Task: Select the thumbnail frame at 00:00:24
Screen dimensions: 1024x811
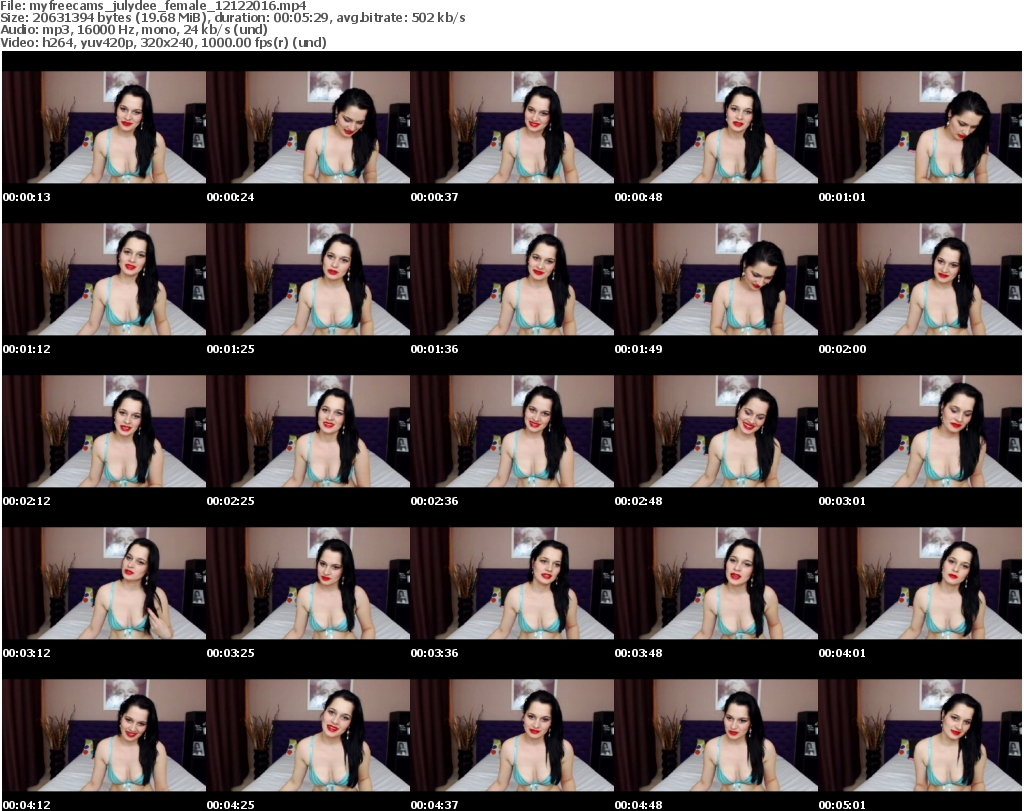Action: 308,127
